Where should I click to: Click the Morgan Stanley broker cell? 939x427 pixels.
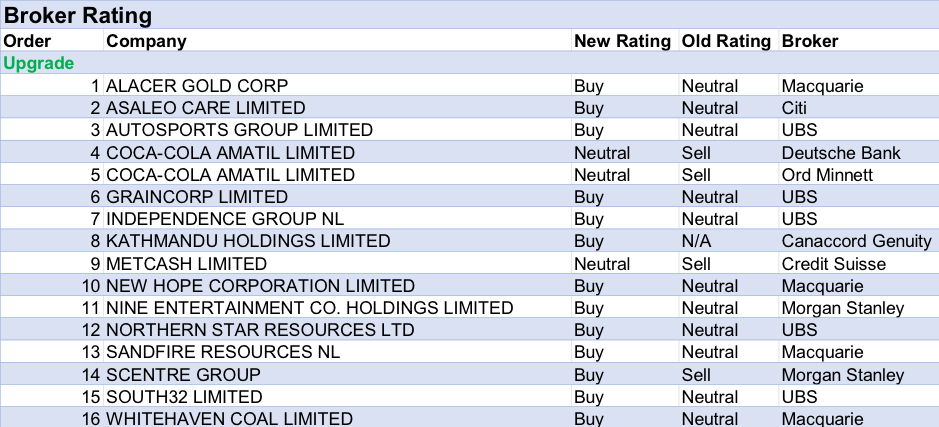pyautogui.click(x=842, y=375)
